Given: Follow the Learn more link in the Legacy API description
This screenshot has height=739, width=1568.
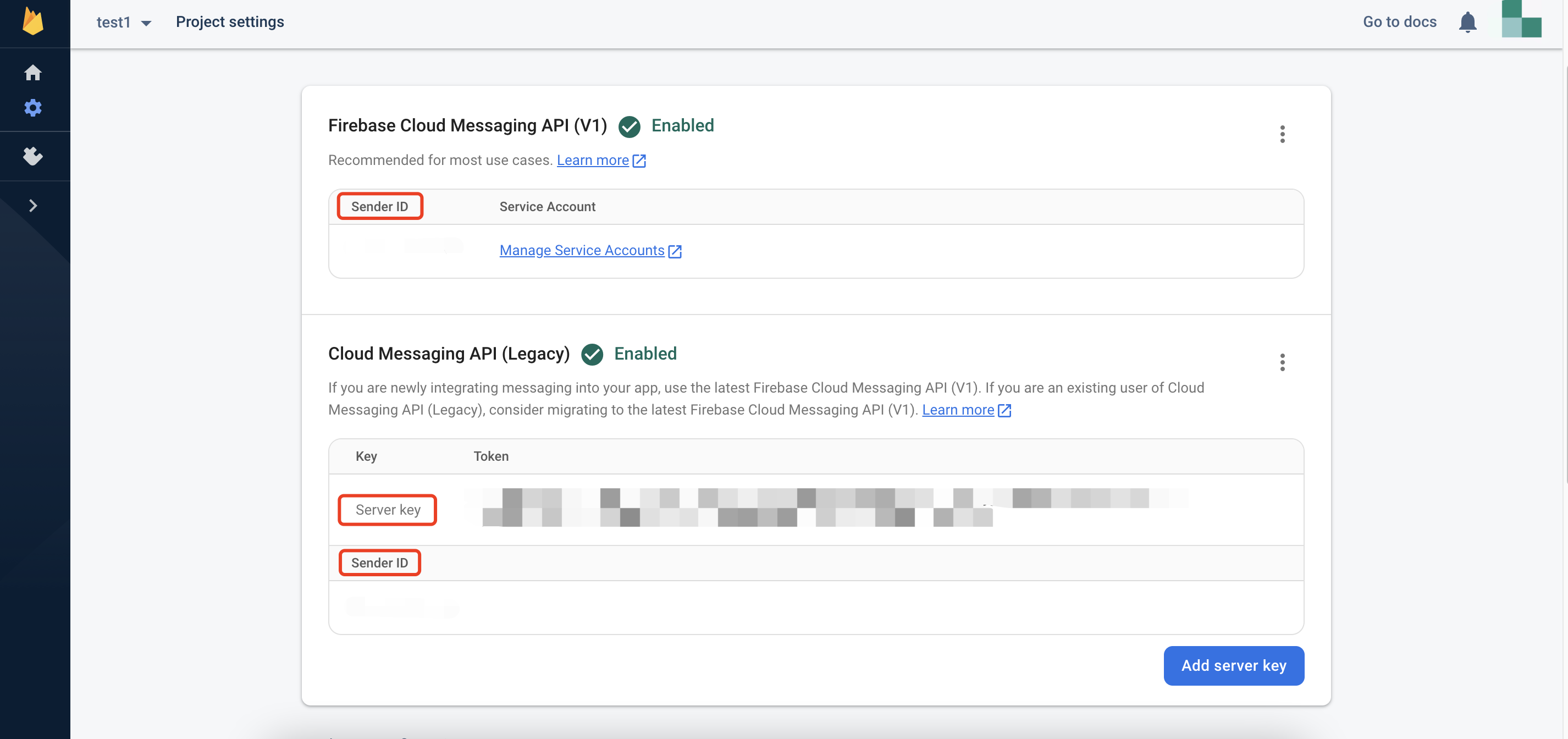Looking at the screenshot, I should [958, 410].
